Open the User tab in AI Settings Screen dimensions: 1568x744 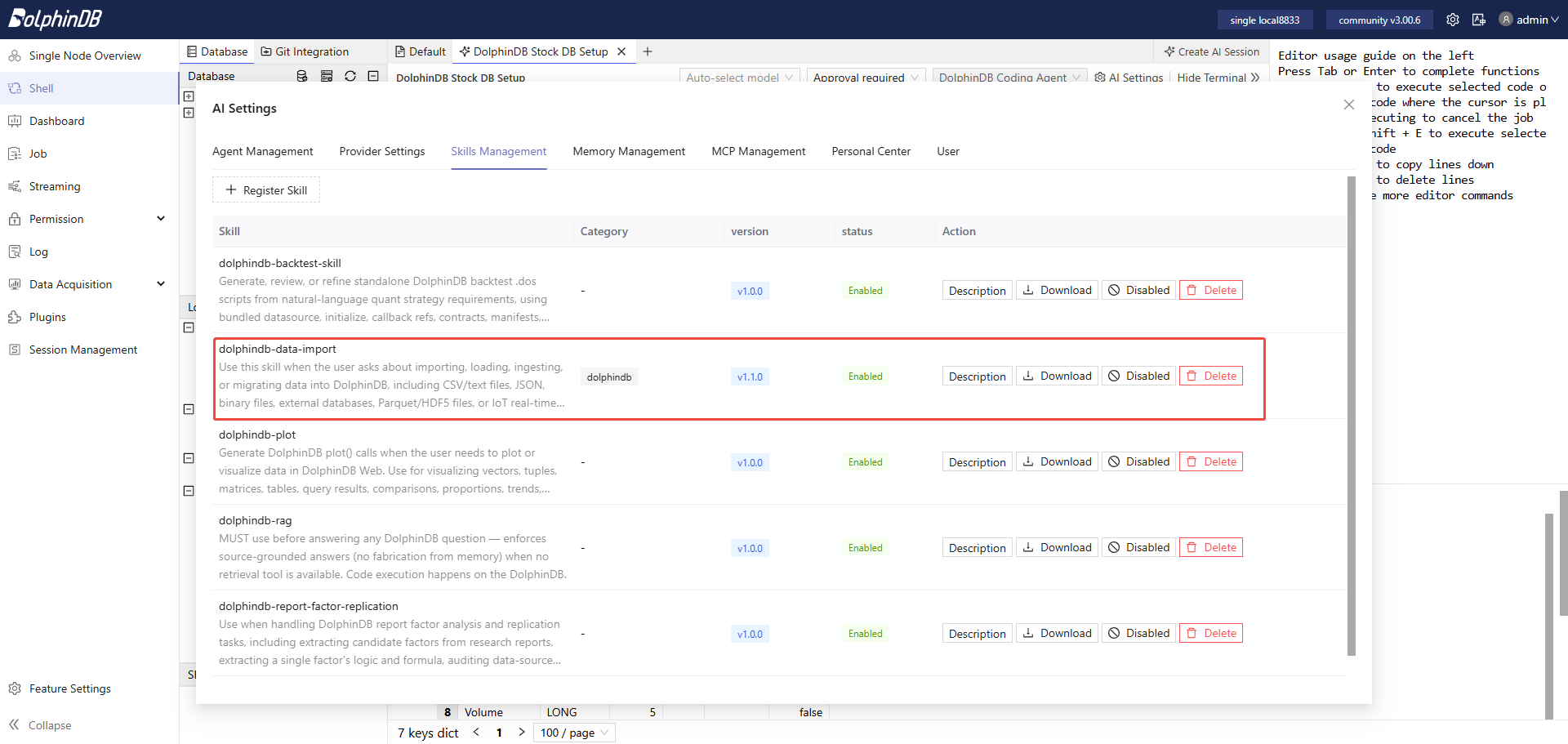[x=948, y=151]
